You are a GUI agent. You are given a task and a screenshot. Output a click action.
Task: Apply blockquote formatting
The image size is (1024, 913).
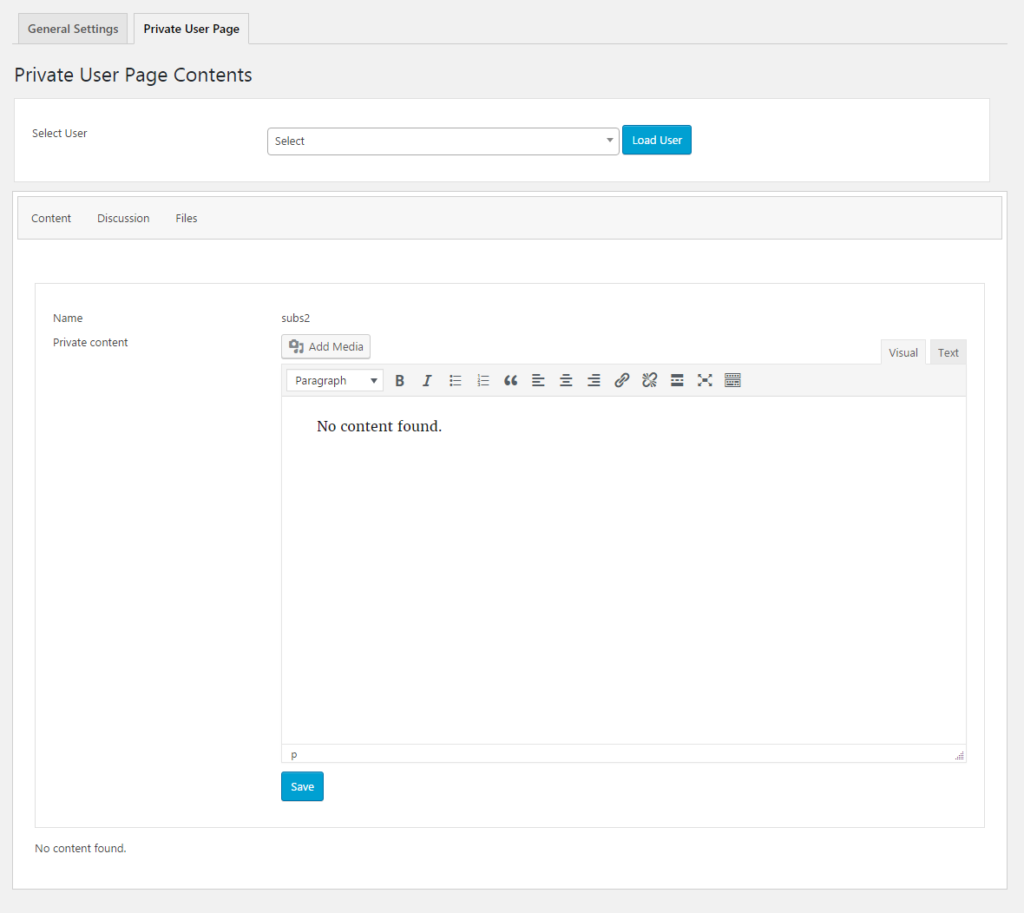[x=511, y=380]
